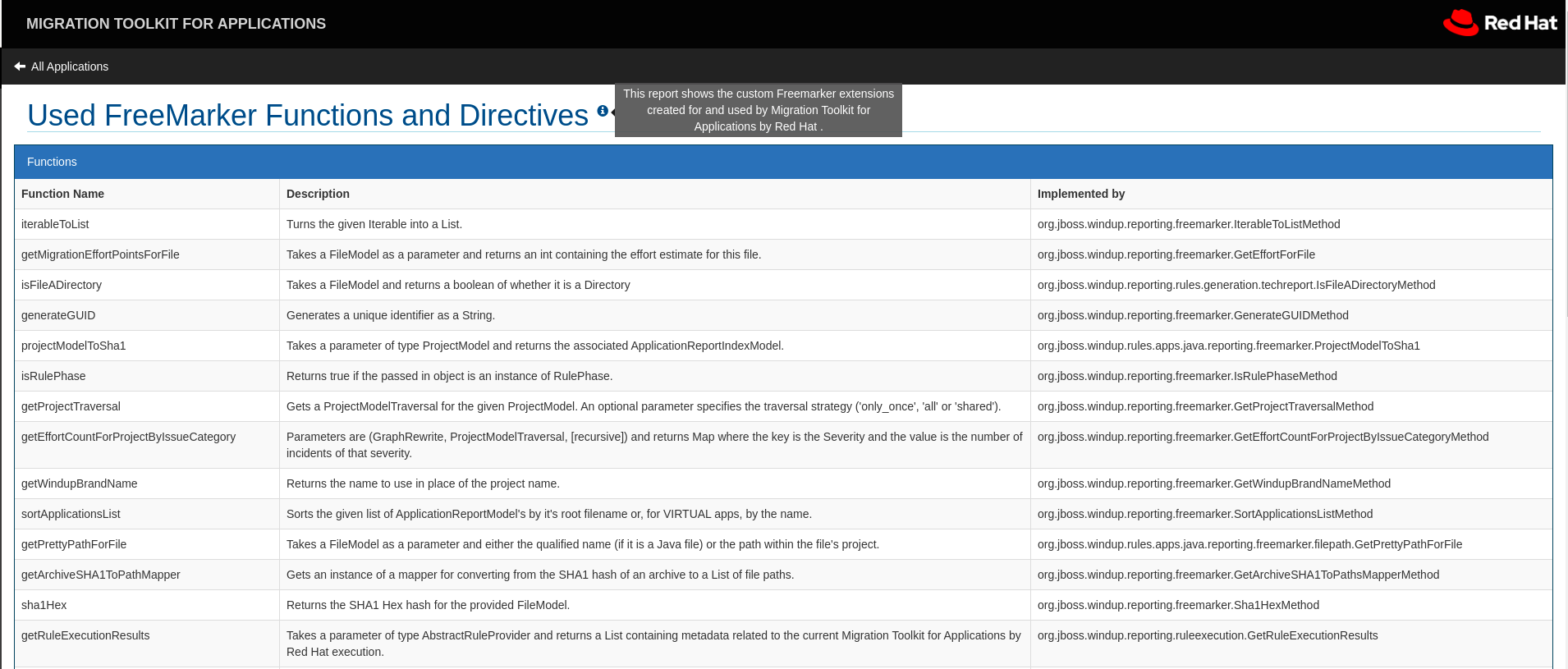Select the getProjectTraversal function name
Viewport: 1568px width, 669px height.
[71, 406]
